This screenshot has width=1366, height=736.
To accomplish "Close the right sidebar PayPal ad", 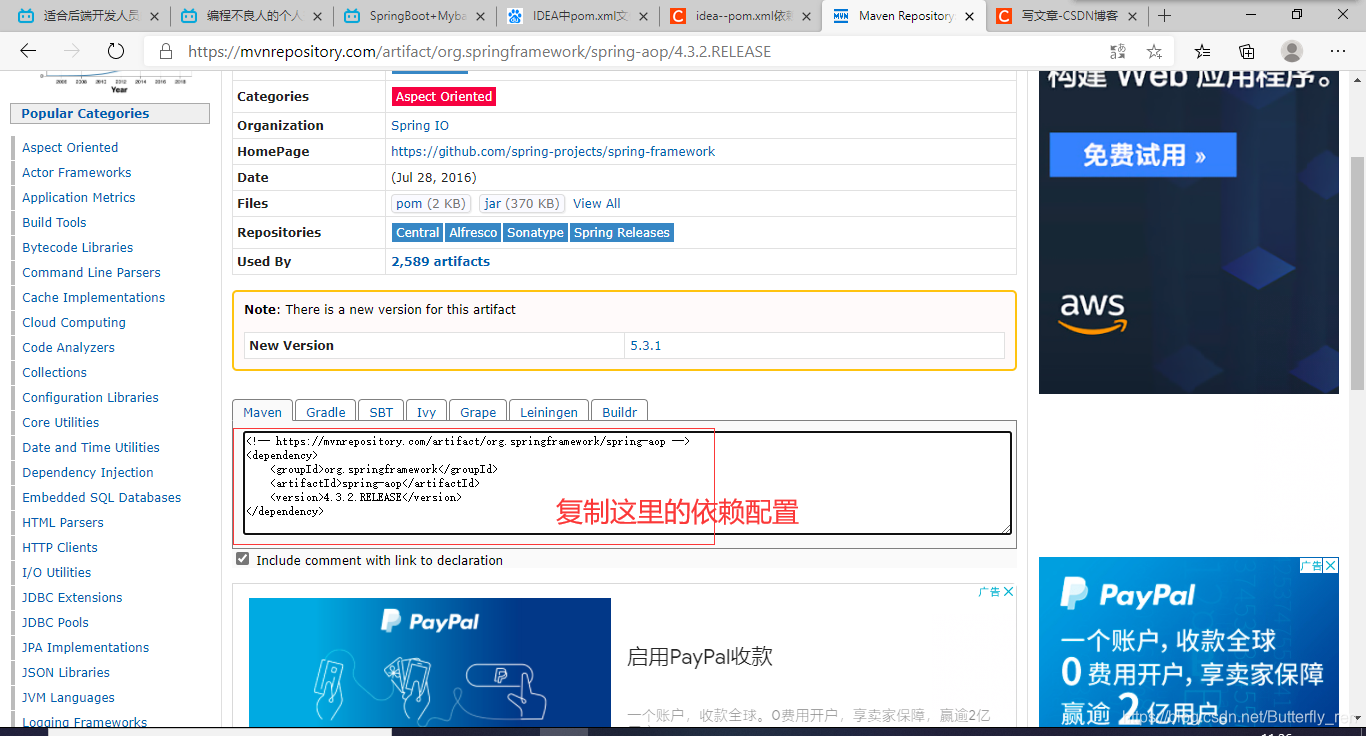I will click(1331, 566).
